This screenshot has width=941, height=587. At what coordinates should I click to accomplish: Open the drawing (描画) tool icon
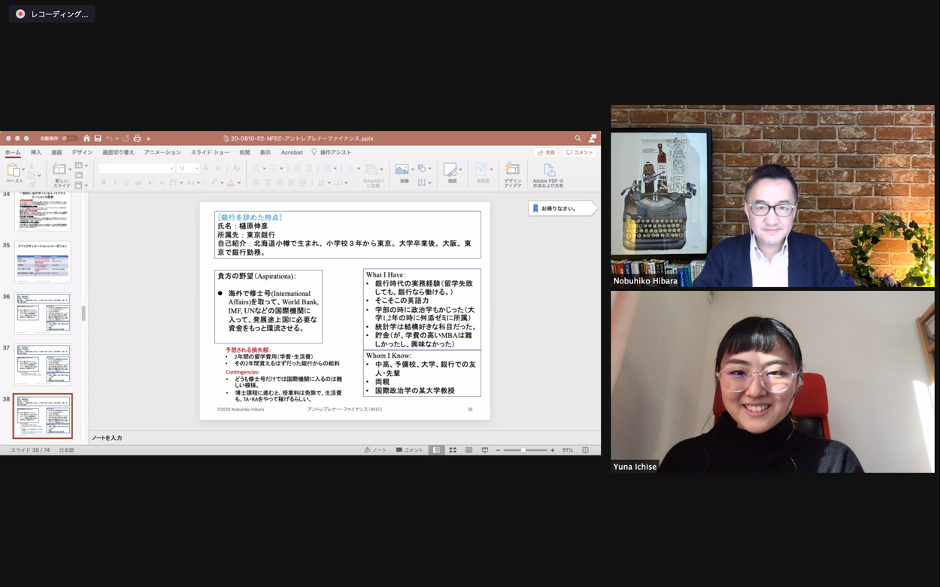pyautogui.click(x=450, y=170)
